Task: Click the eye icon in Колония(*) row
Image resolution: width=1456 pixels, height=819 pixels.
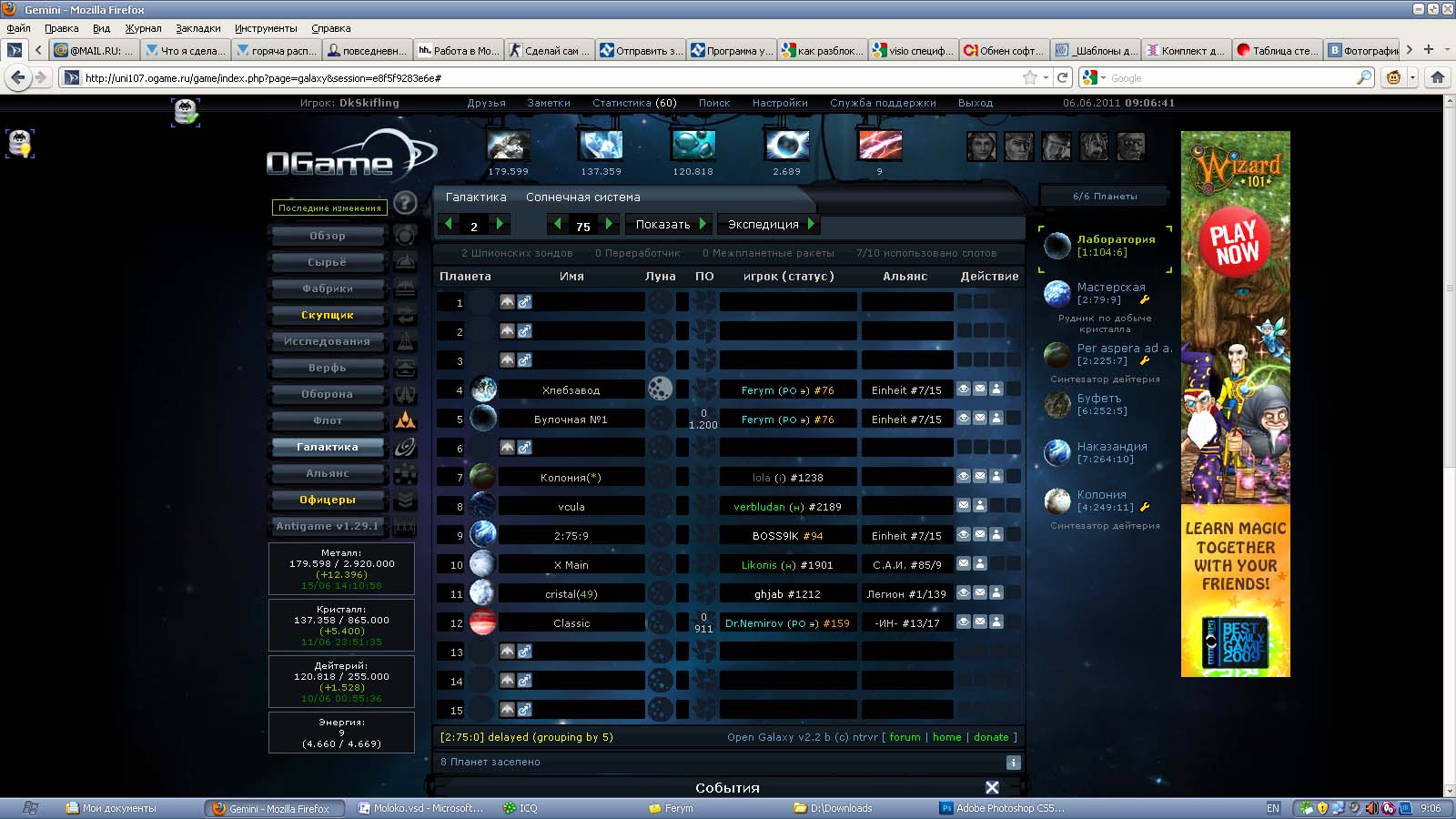Action: click(x=964, y=477)
